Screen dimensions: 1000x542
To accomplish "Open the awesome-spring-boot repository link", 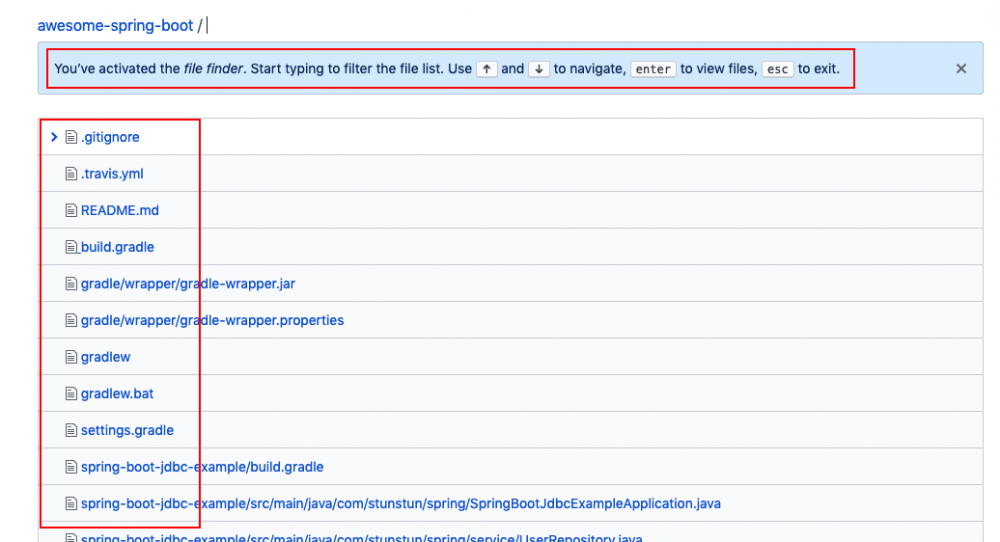I will point(115,26).
